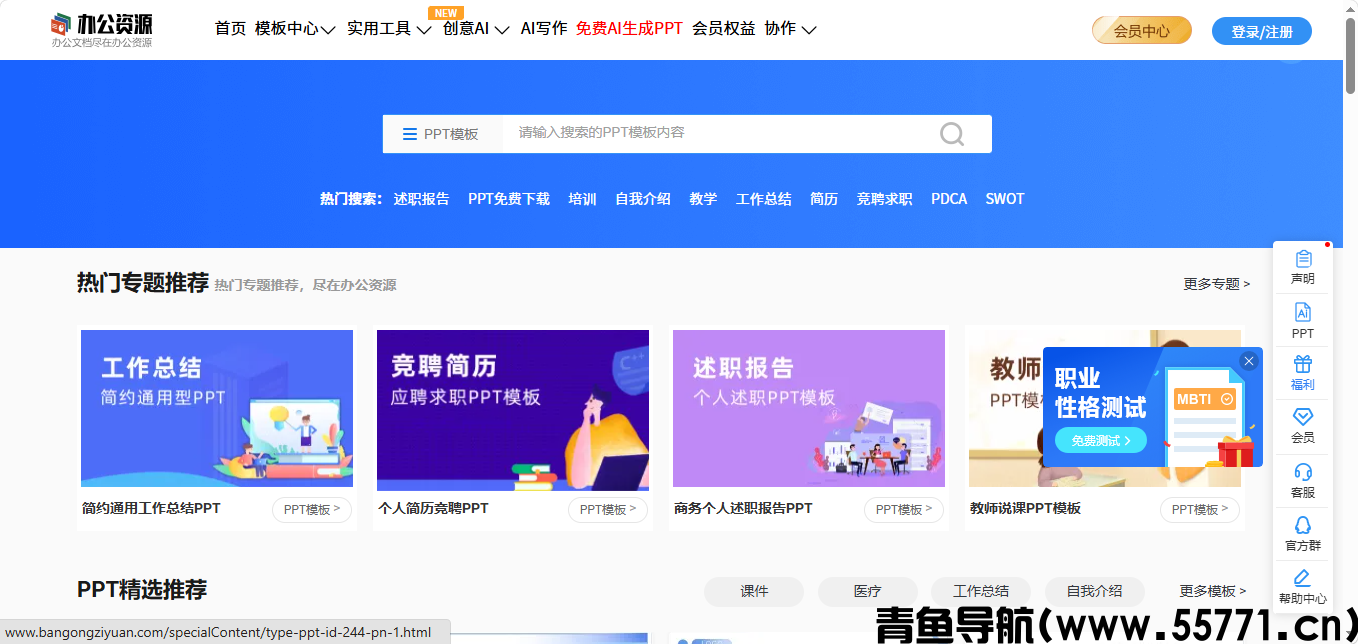Viewport: 1358px width, 644px height.
Task: Select hot search 工作总结
Action: point(764,199)
